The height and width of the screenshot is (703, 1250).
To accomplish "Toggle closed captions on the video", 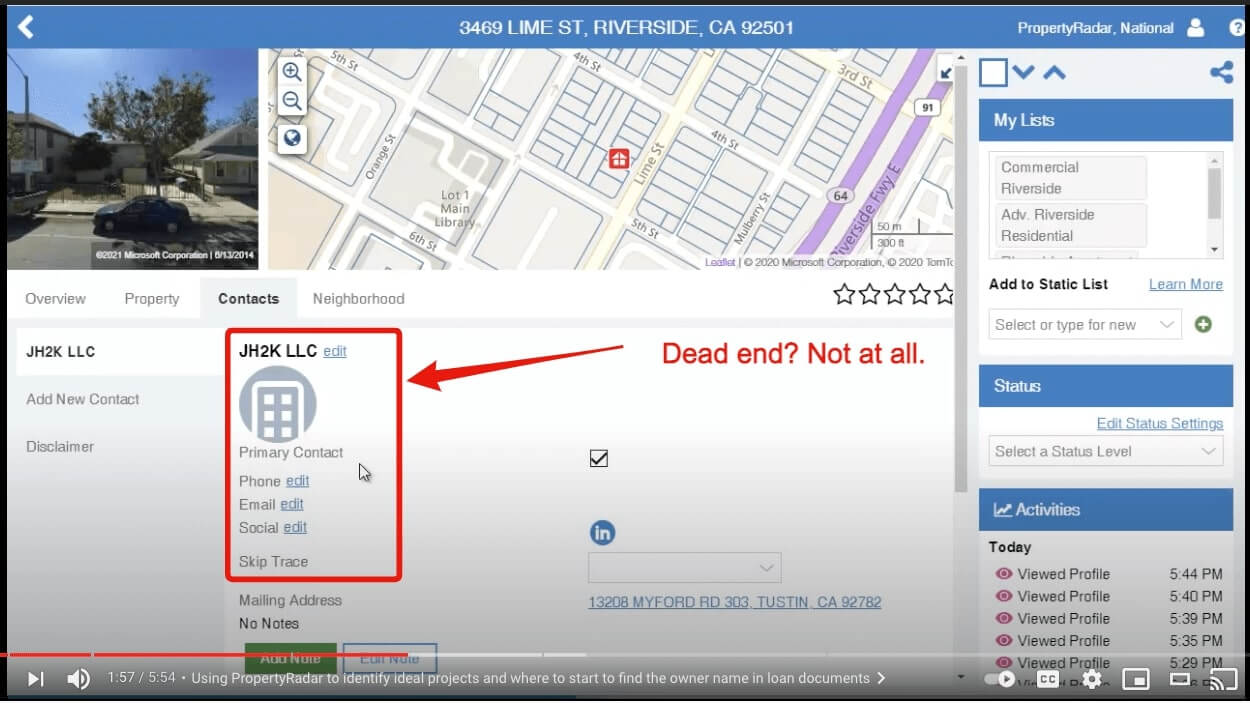I will tap(1048, 679).
